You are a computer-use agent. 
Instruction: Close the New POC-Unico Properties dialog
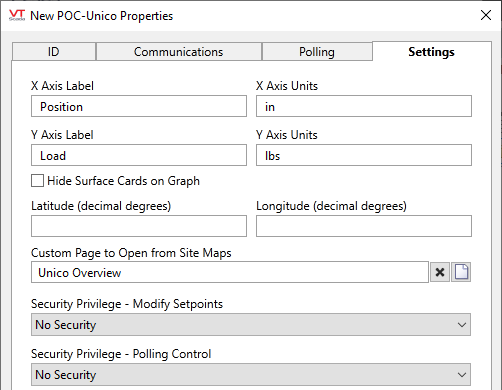pyautogui.click(x=486, y=15)
